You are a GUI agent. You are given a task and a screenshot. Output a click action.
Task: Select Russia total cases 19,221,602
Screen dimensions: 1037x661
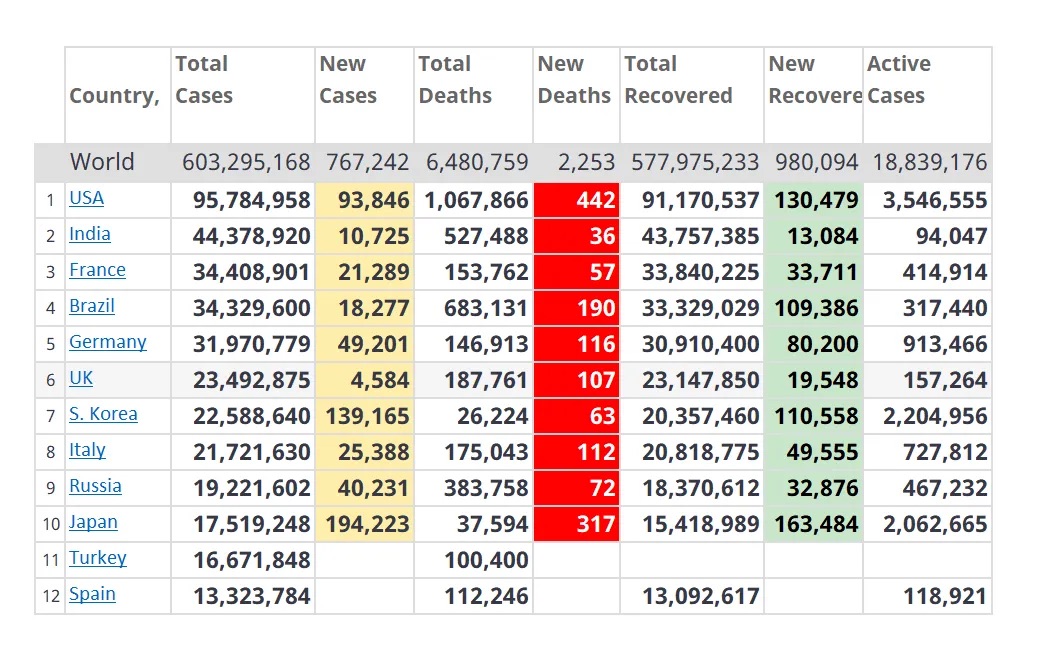coord(252,489)
